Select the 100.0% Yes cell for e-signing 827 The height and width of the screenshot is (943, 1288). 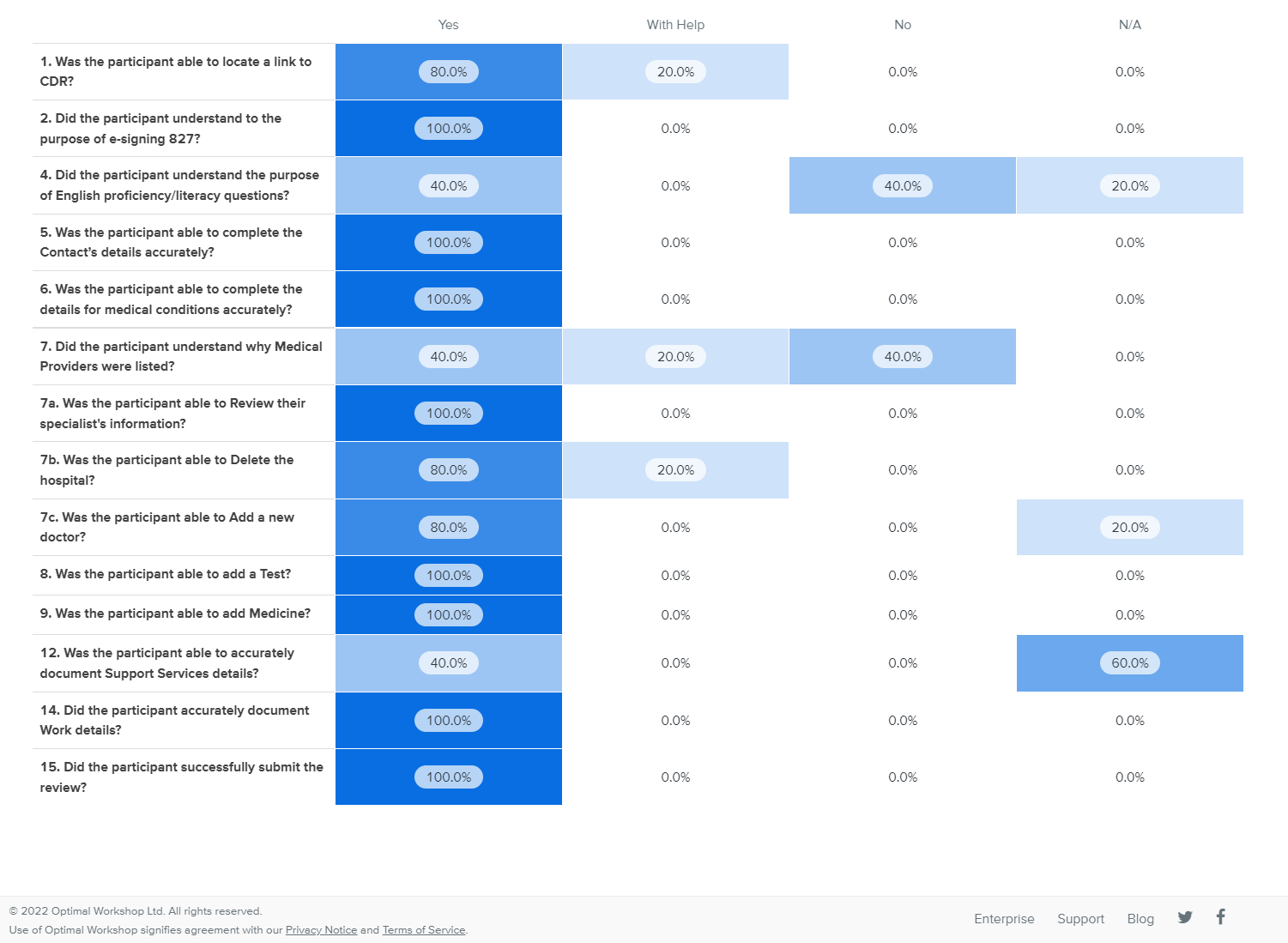tap(449, 129)
